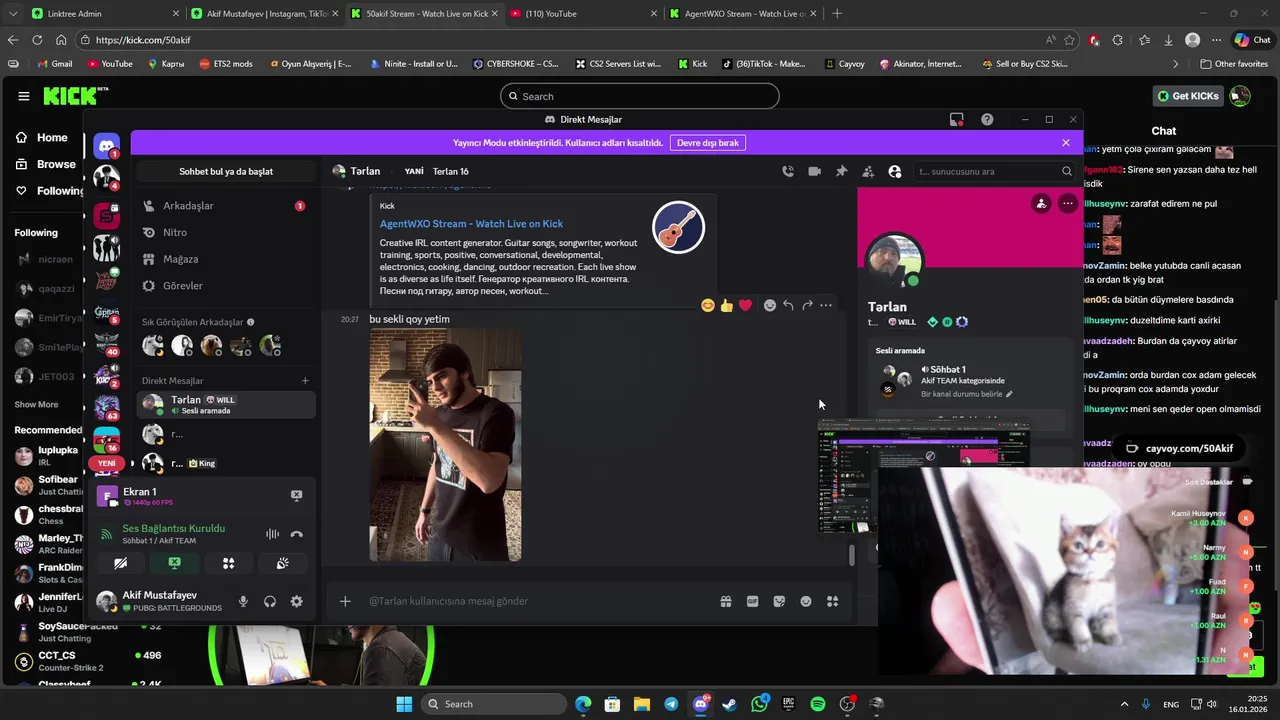
Task: Go to Kick Home in sidebar
Action: coord(42,138)
